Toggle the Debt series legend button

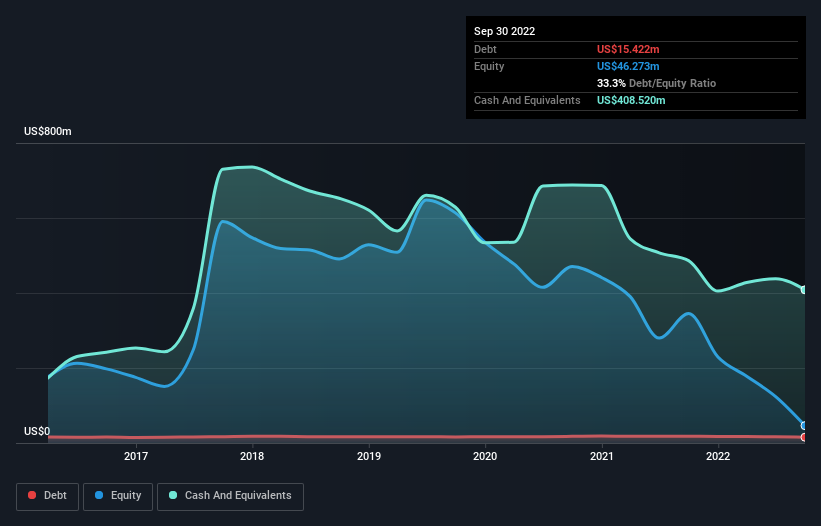coord(48,496)
